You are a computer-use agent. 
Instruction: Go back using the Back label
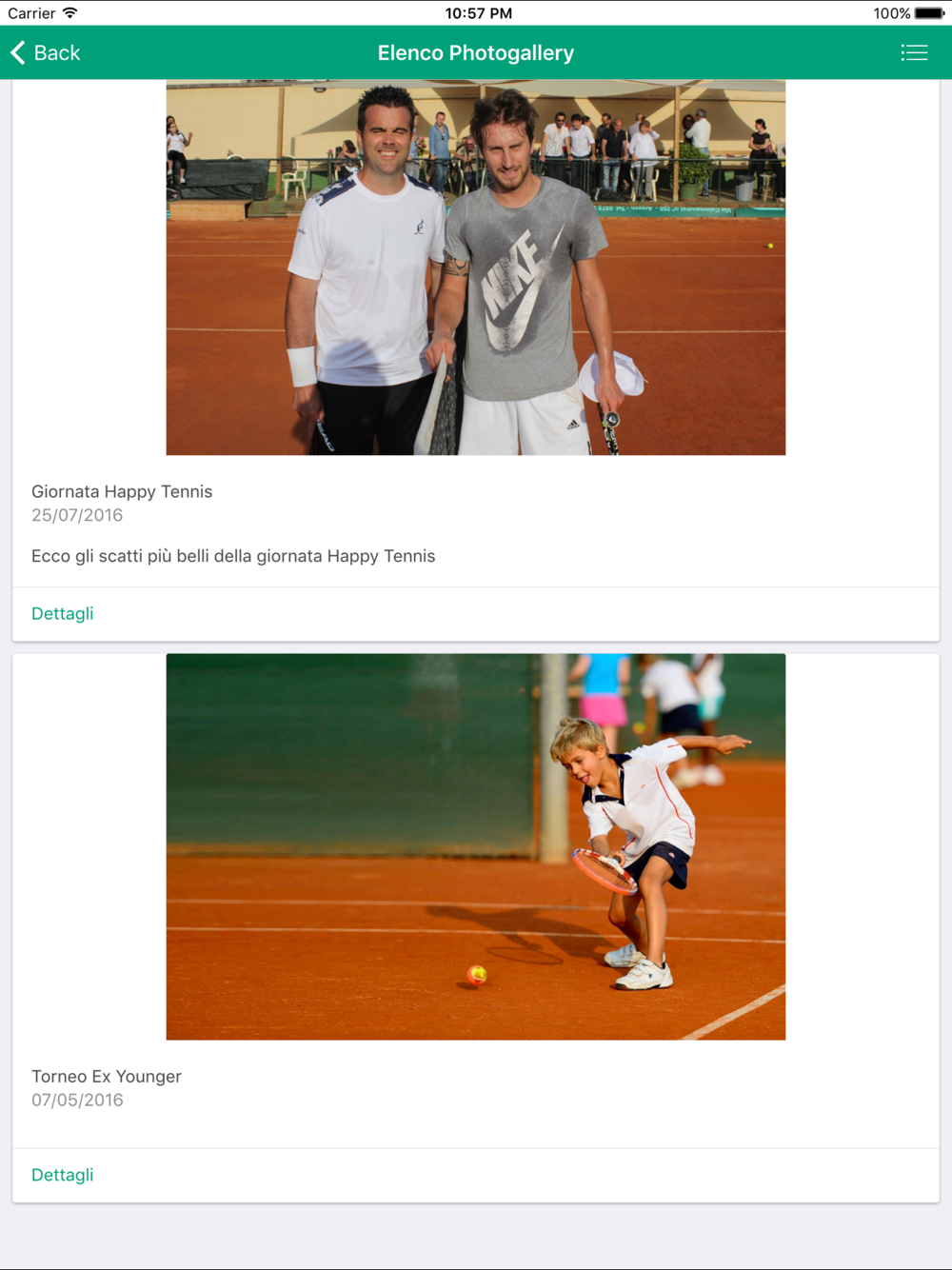[57, 53]
